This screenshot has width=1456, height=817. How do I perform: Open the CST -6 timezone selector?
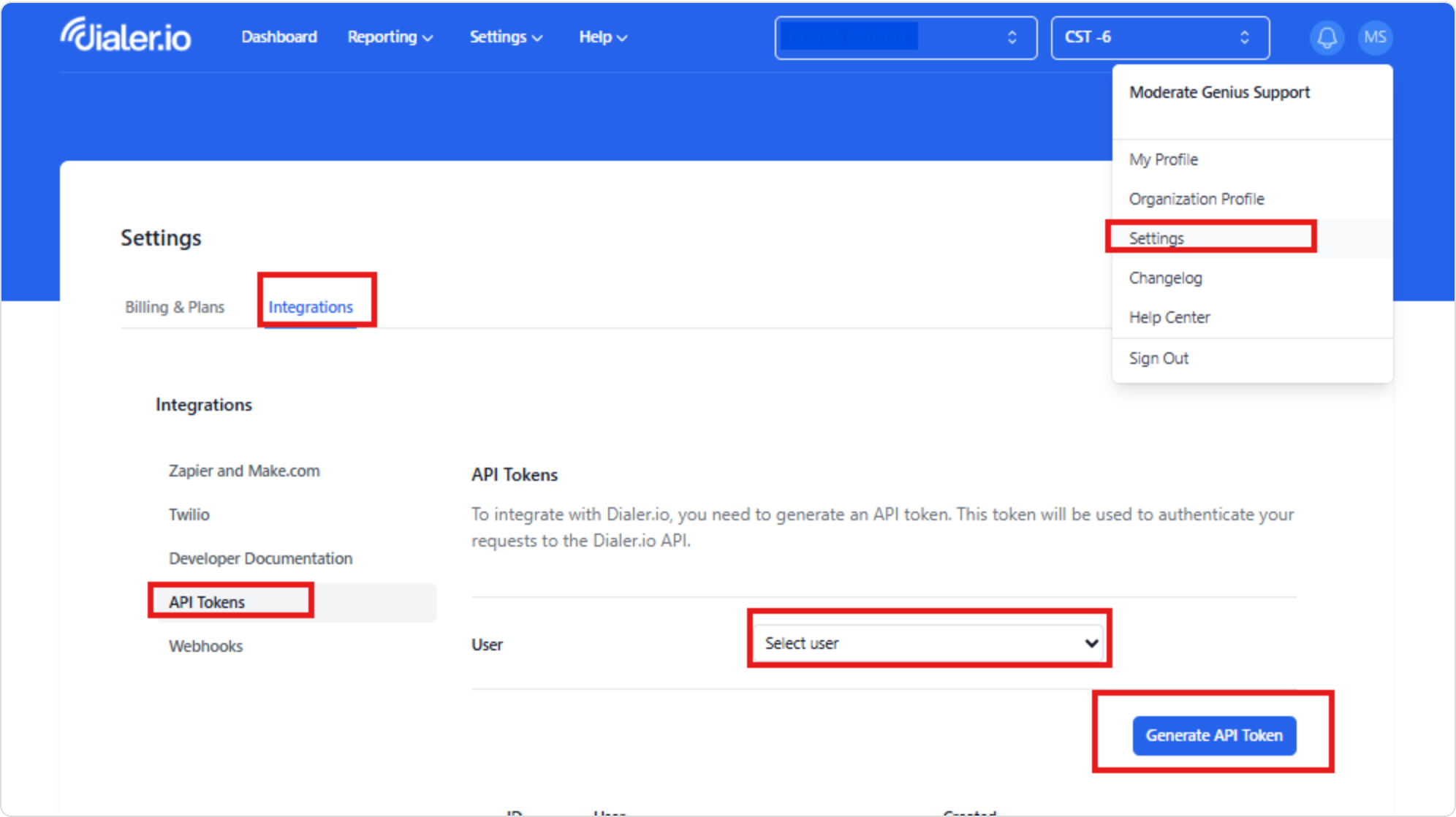click(x=1159, y=37)
